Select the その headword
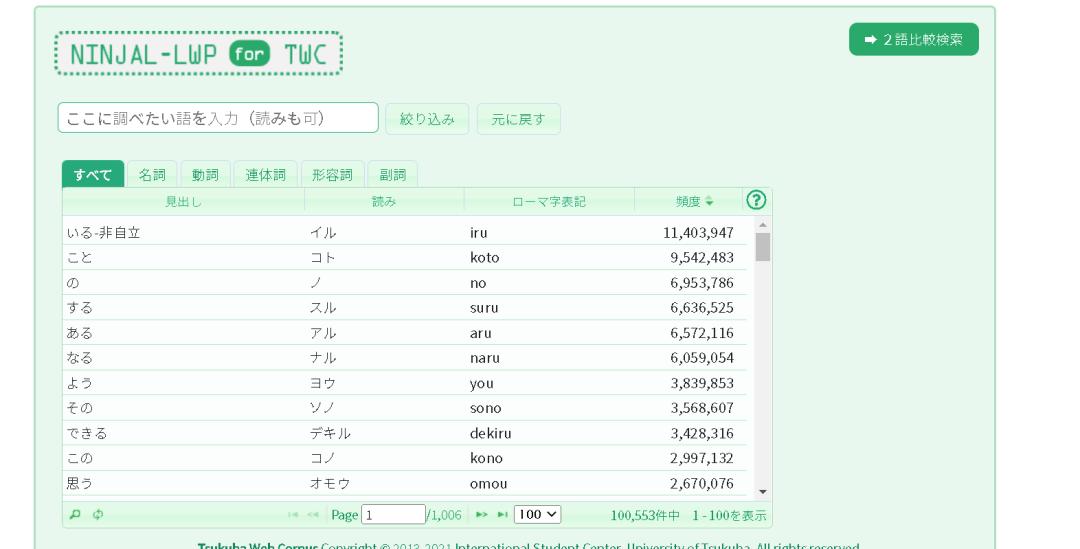The width and height of the screenshot is (1080, 549). tap(79, 408)
